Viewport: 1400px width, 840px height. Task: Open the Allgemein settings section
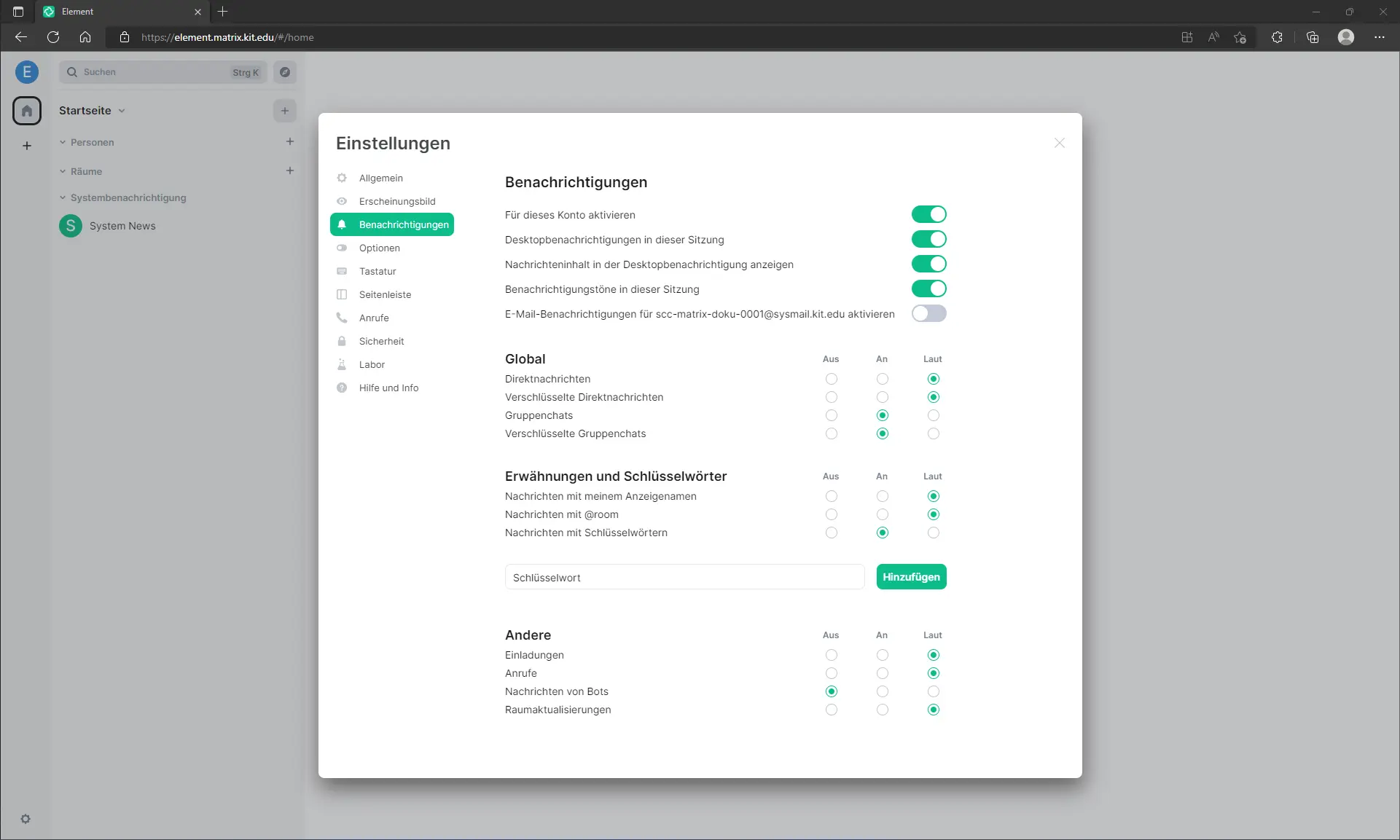[x=380, y=178]
